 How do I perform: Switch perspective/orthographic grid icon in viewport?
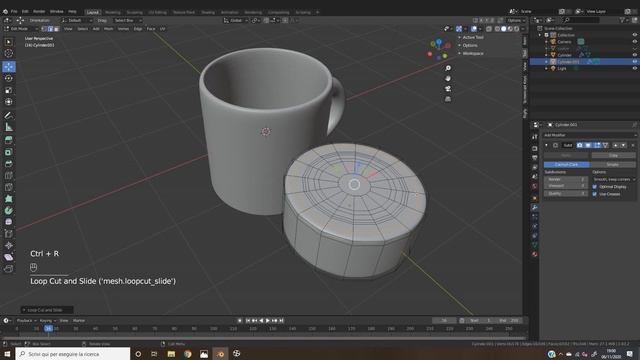[448, 99]
